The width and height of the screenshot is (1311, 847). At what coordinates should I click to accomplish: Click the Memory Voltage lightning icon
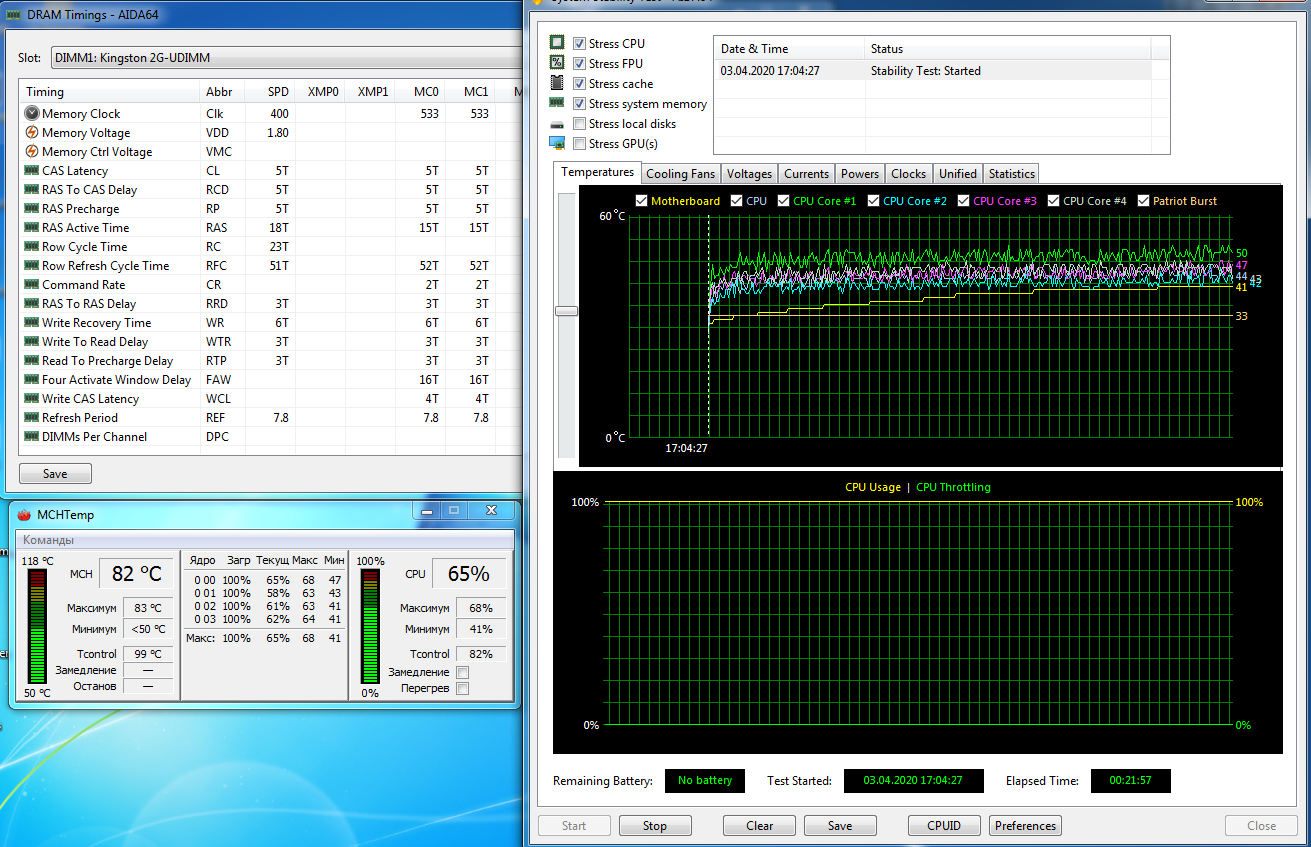[32, 133]
